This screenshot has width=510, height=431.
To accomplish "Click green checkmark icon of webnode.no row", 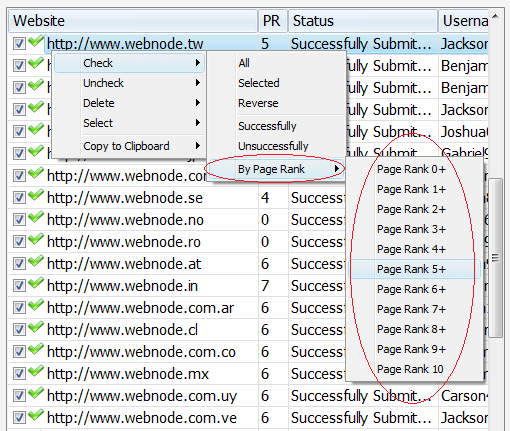I will click(x=36, y=217).
